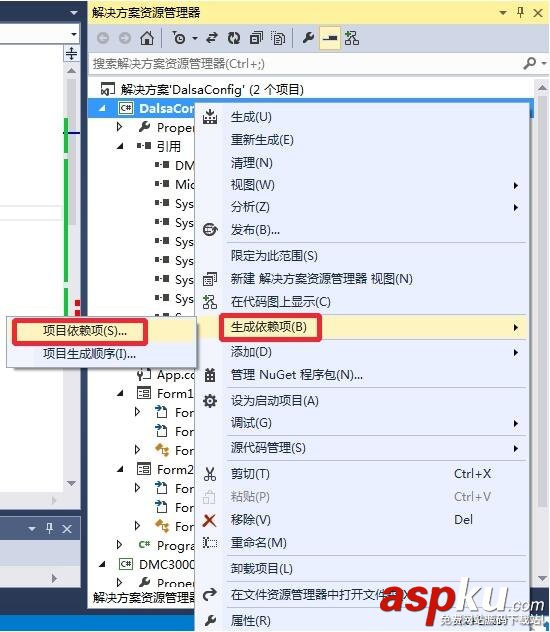Collapse the DMC3000 project node
The height and width of the screenshot is (632, 550).
[102, 564]
